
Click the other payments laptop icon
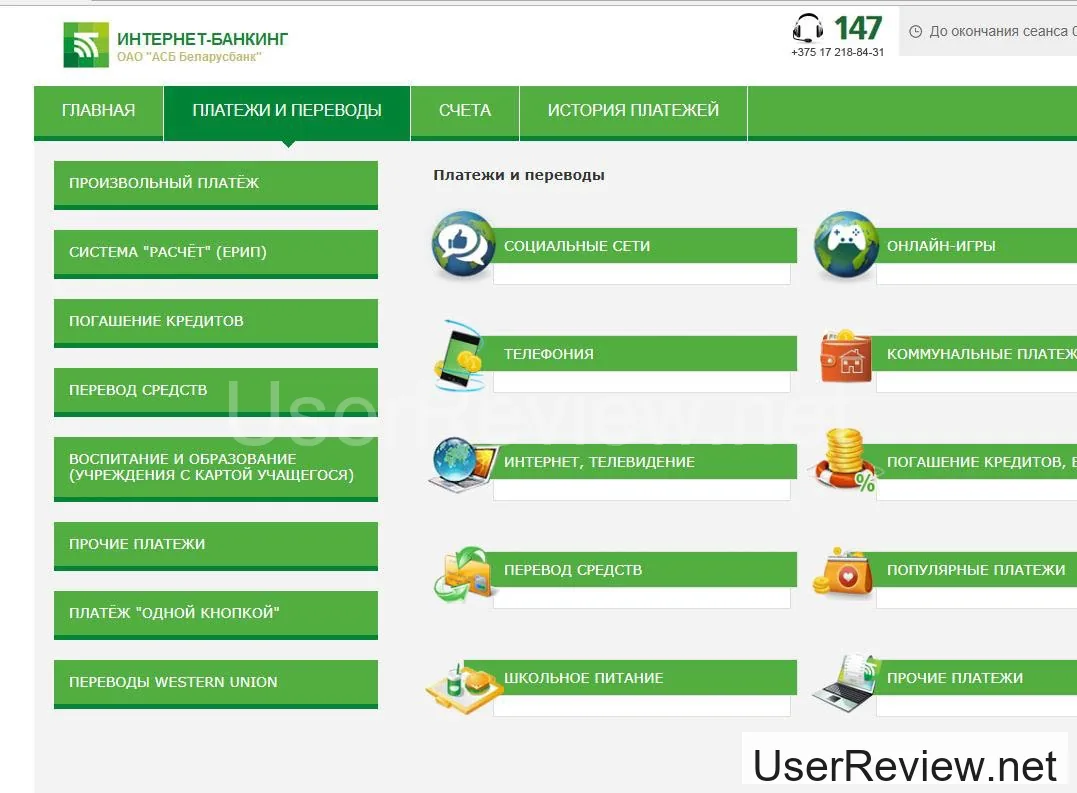click(x=844, y=682)
